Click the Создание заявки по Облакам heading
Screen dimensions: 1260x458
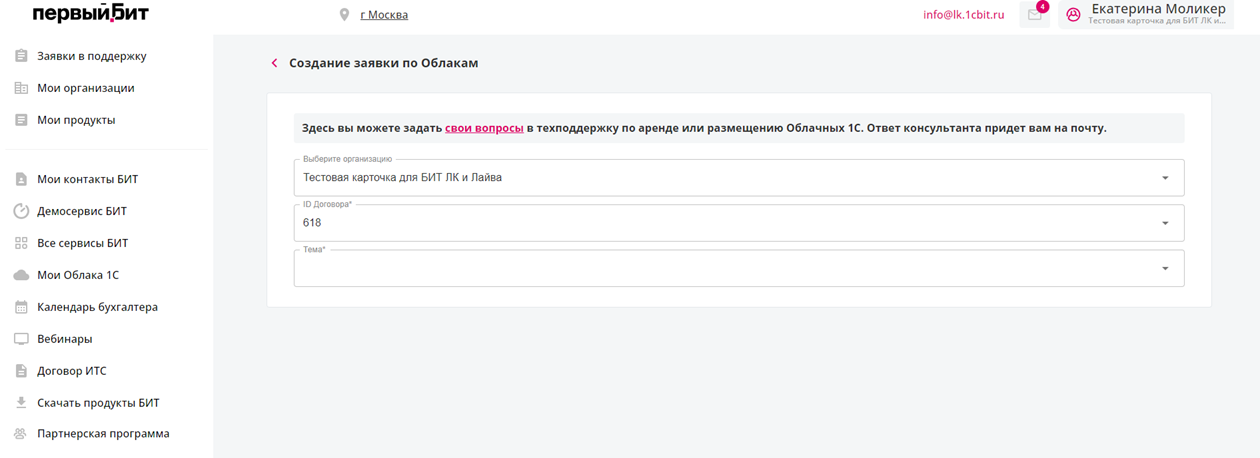coord(384,63)
